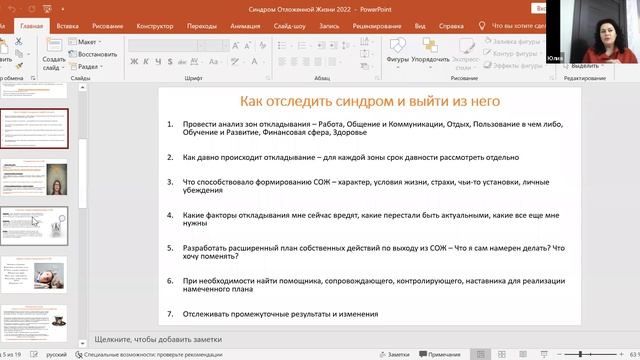This screenshot has width=640, height=360.
Task: Open the Вставка ribbon tab
Action: click(67, 26)
